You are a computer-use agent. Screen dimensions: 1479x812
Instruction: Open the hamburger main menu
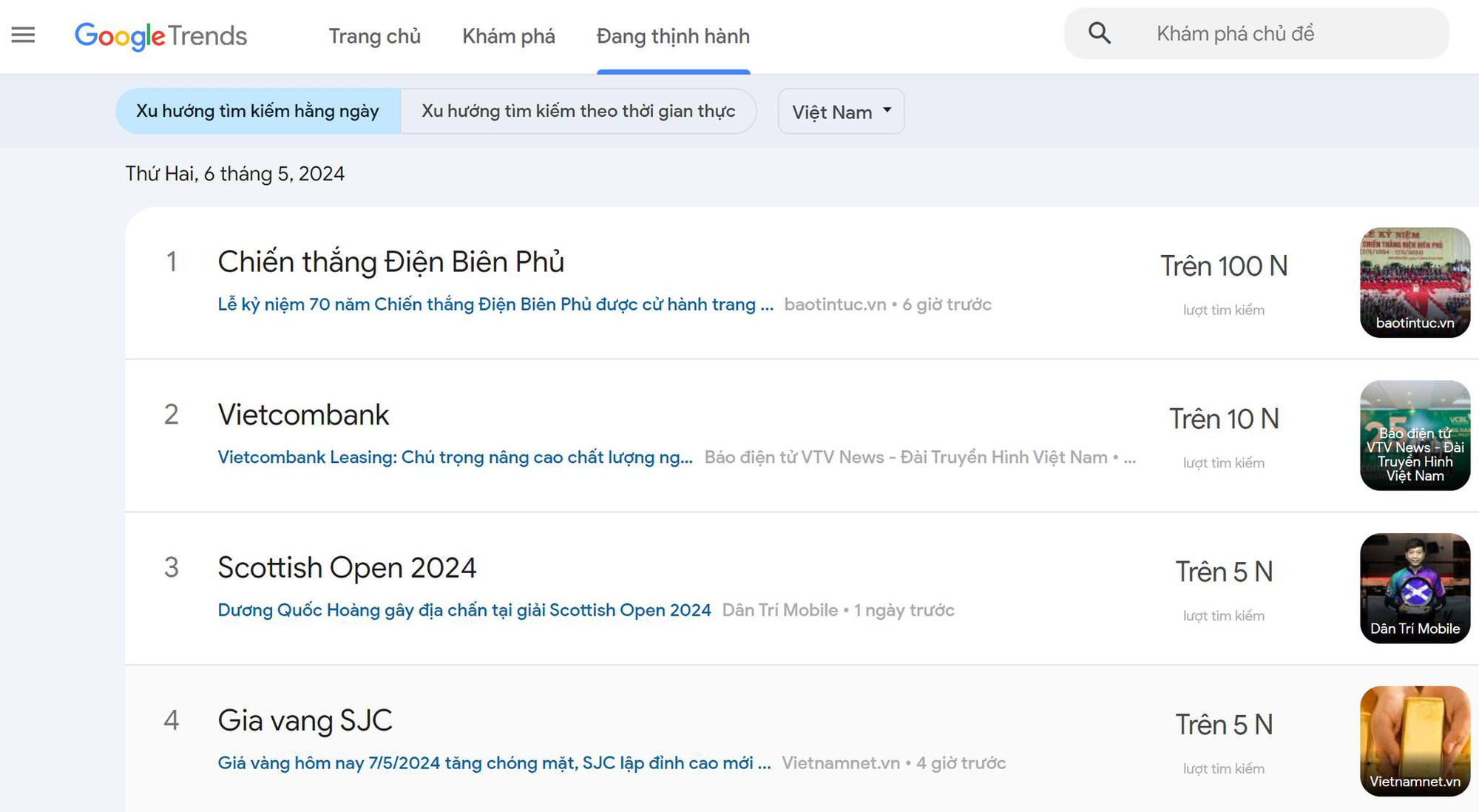pyautogui.click(x=23, y=35)
